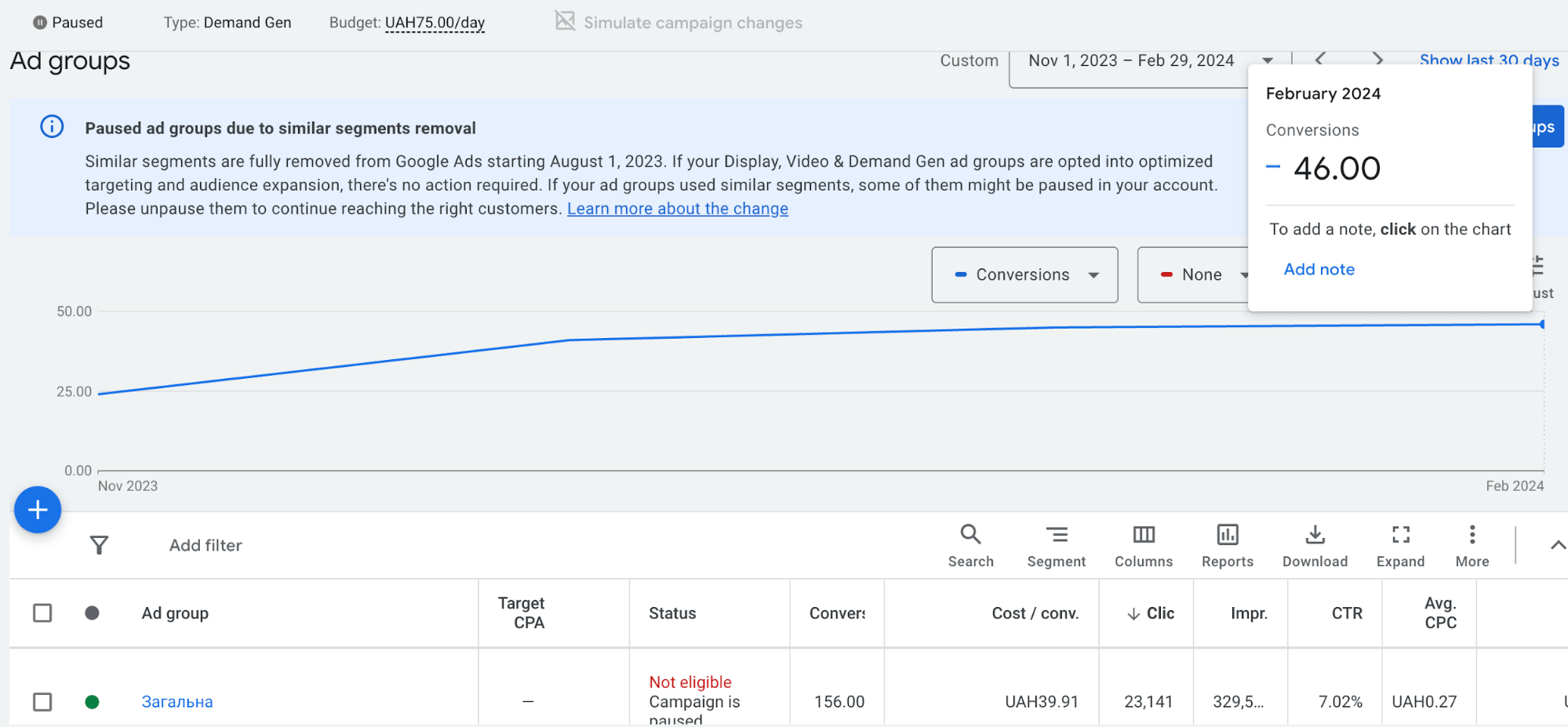Screen dimensions: 1568x727
Task: Open the Conversions metric dropdown
Action: click(x=1024, y=274)
